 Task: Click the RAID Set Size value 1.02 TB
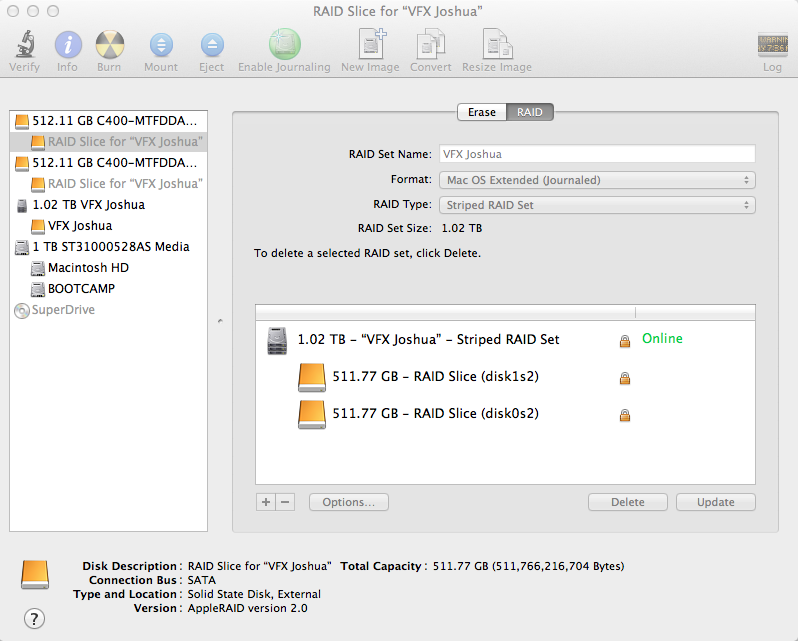462,228
